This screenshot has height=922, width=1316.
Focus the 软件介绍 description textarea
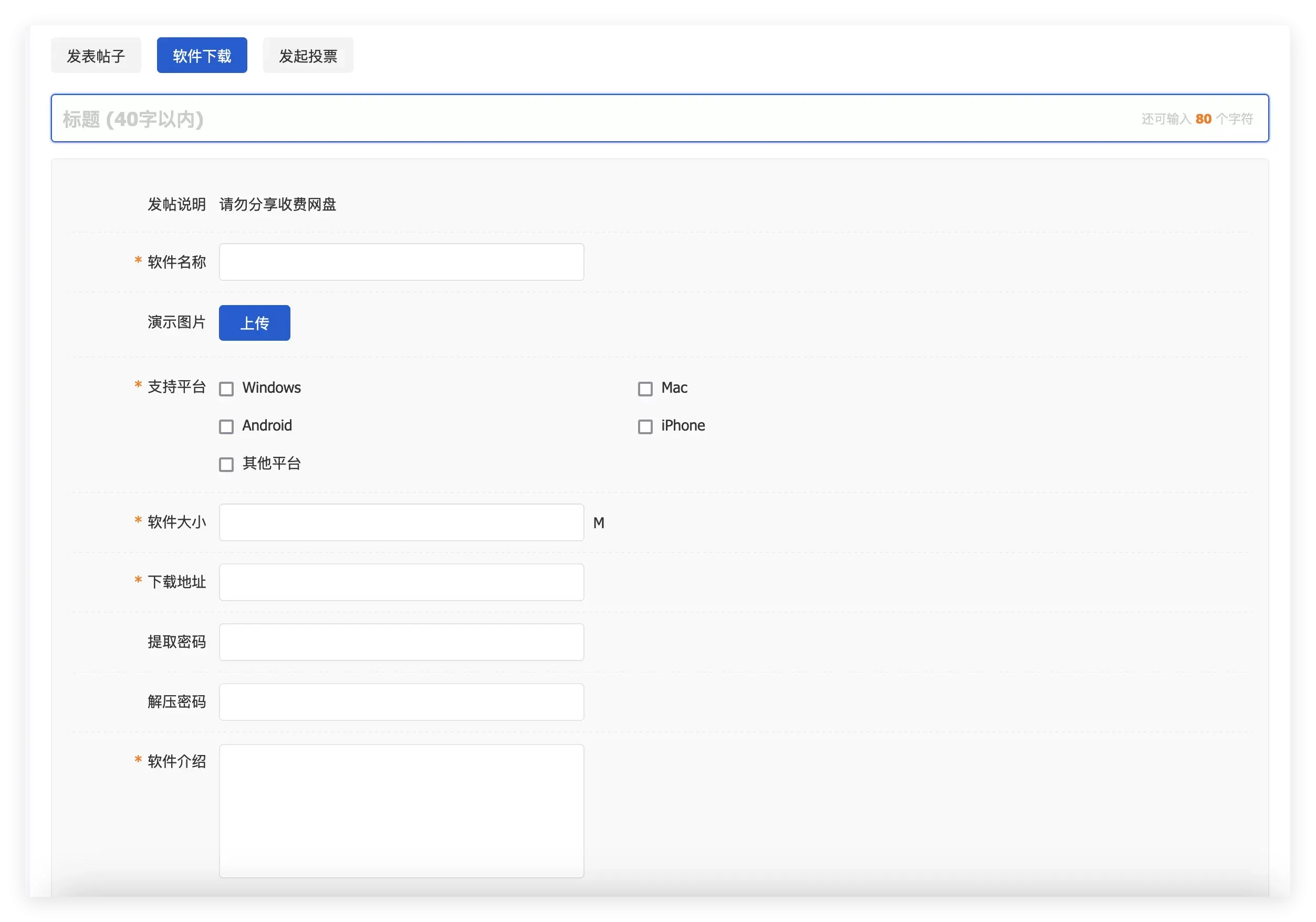[401, 811]
